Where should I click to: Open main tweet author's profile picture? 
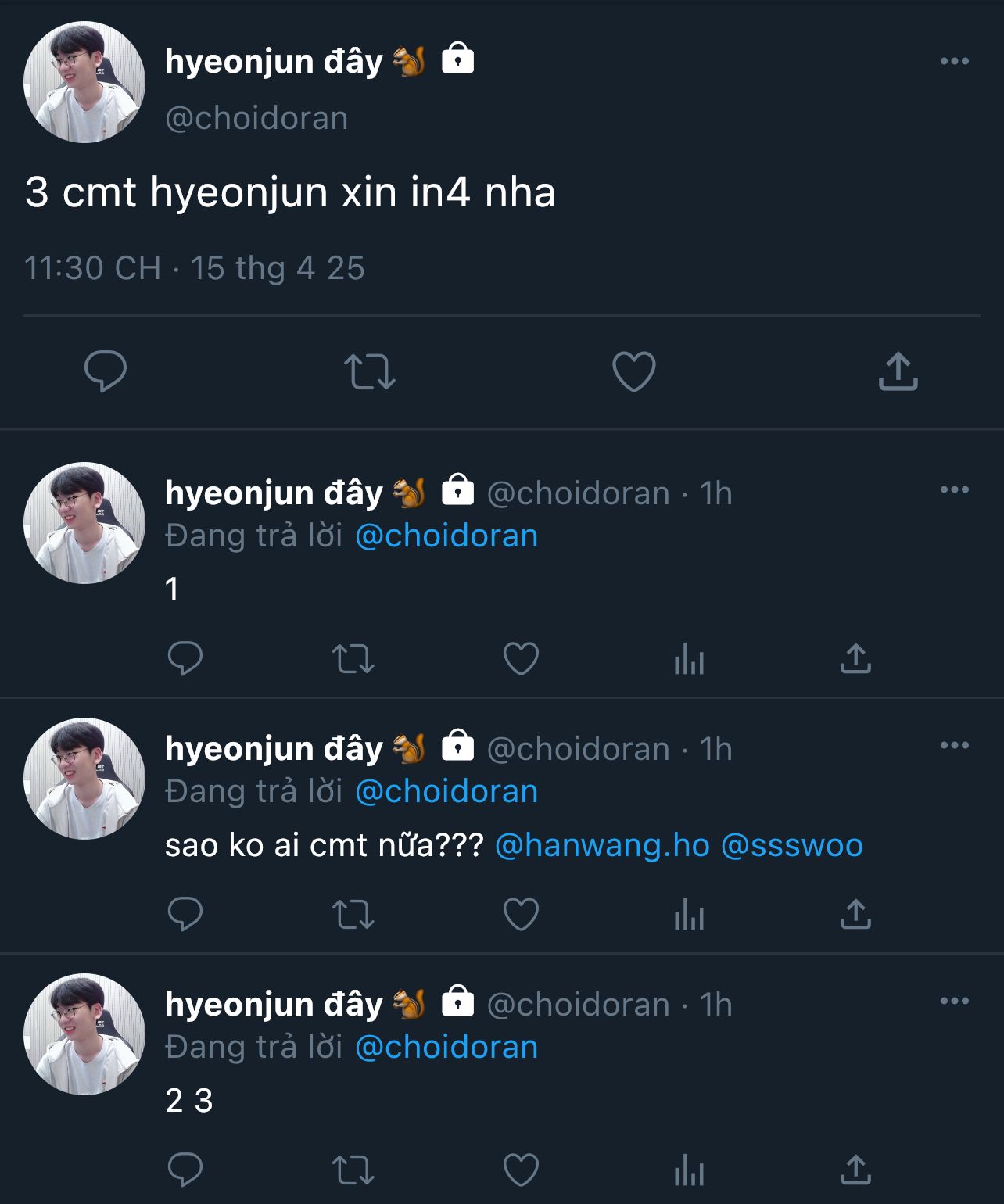84,82
